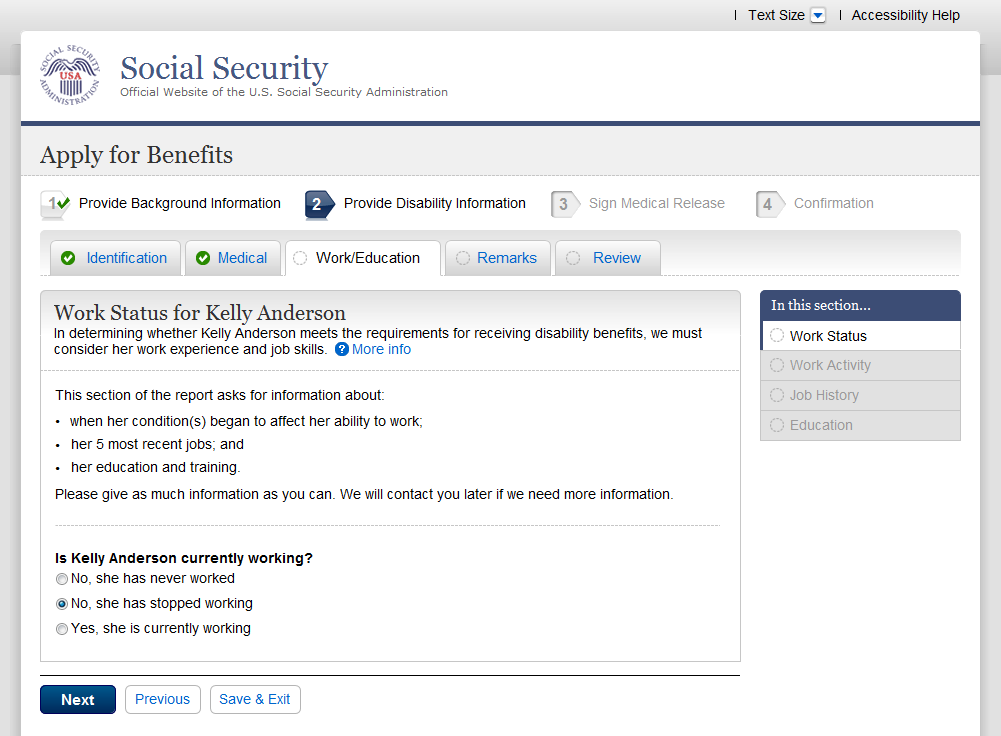Viewport: 1001px width, 736px height.
Task: Select "No, she has stopped working" option
Action: (x=62, y=604)
